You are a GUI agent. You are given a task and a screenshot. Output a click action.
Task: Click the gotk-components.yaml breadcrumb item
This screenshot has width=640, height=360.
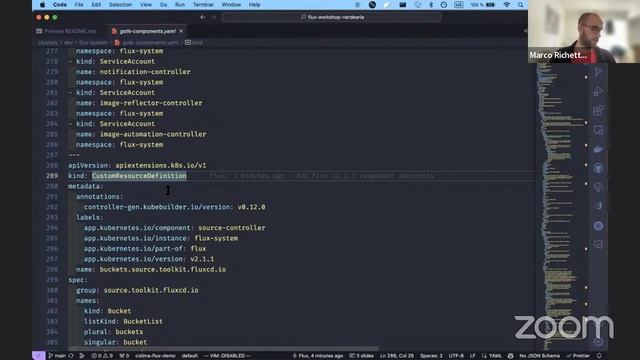tap(147, 42)
